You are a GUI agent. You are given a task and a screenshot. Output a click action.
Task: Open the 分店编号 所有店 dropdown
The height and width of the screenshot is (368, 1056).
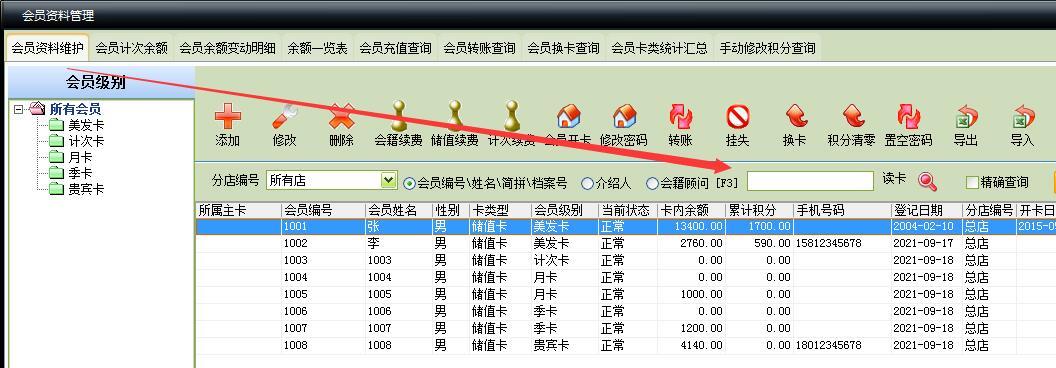click(388, 180)
